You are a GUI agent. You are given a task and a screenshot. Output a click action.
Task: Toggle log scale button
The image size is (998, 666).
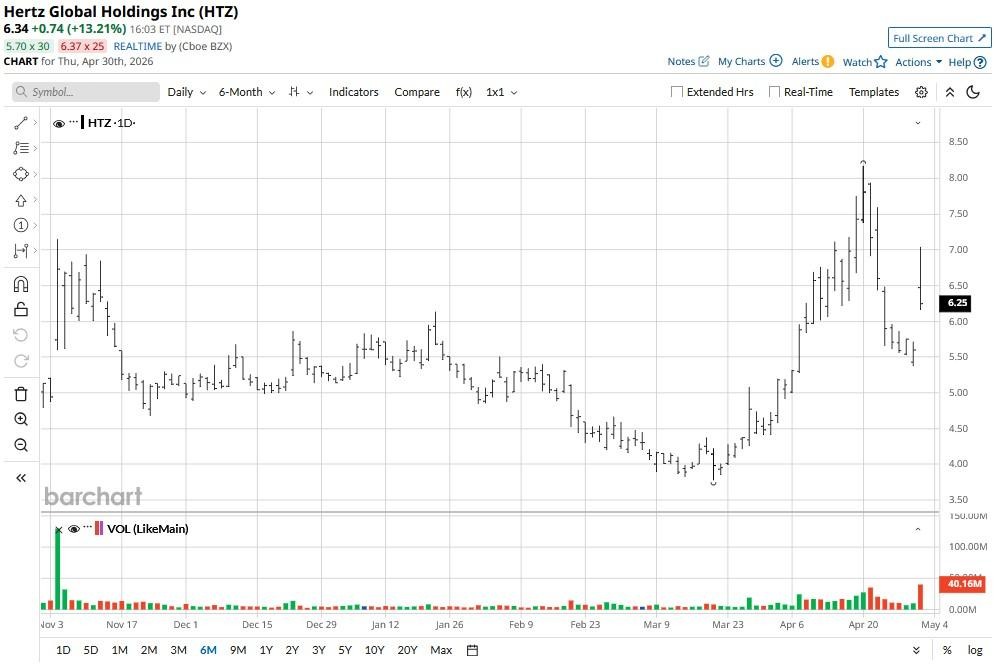tap(975, 651)
